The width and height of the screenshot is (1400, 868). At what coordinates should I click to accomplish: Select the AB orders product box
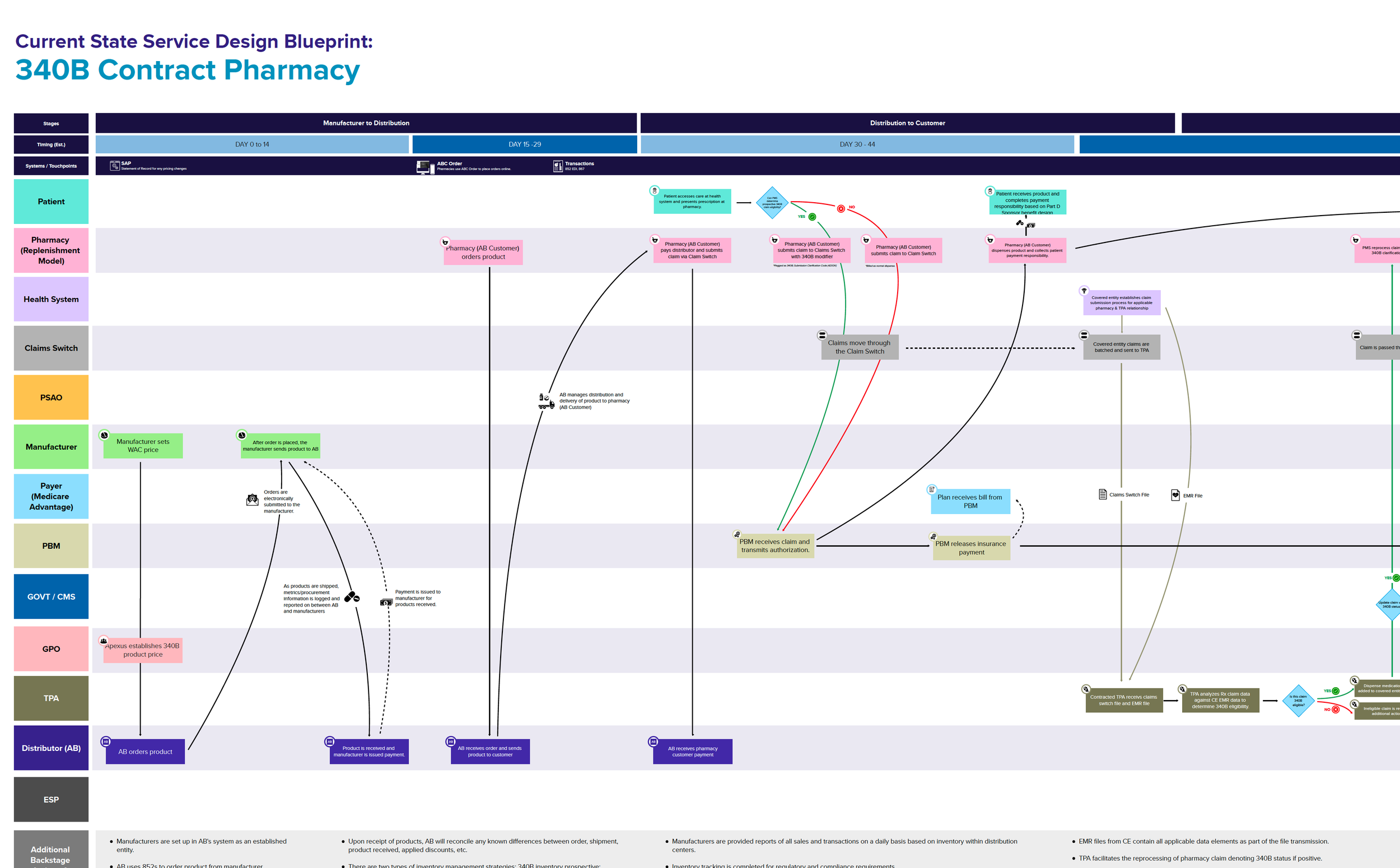point(145,752)
